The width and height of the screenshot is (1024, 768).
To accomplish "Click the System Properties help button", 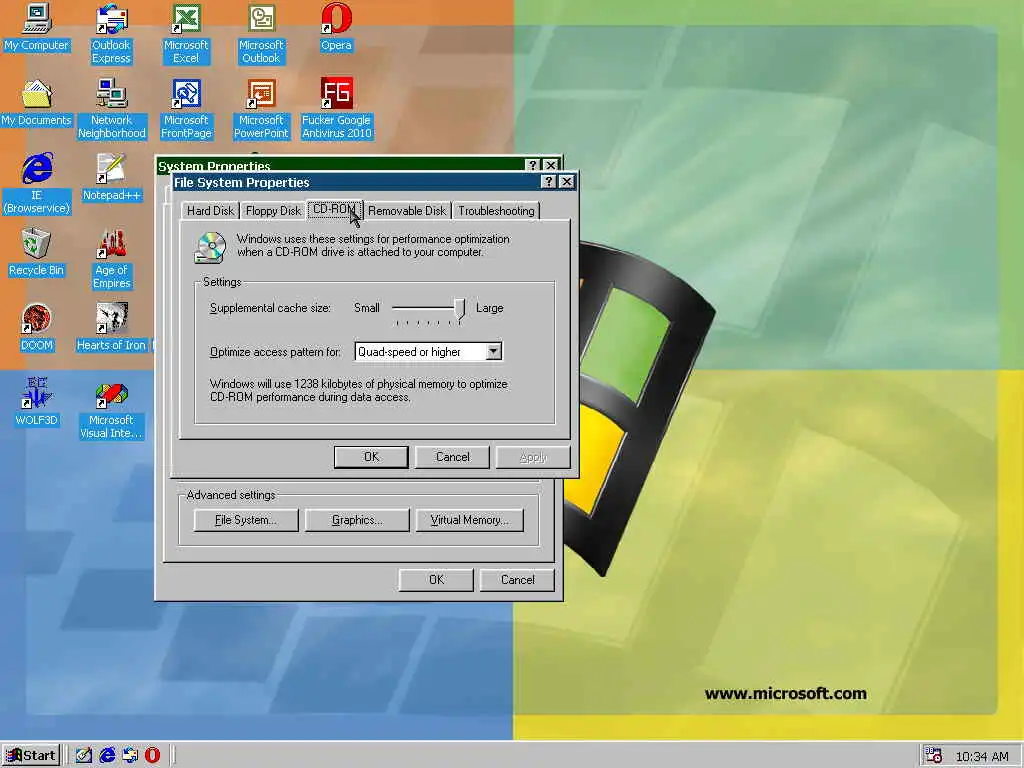I will (533, 165).
